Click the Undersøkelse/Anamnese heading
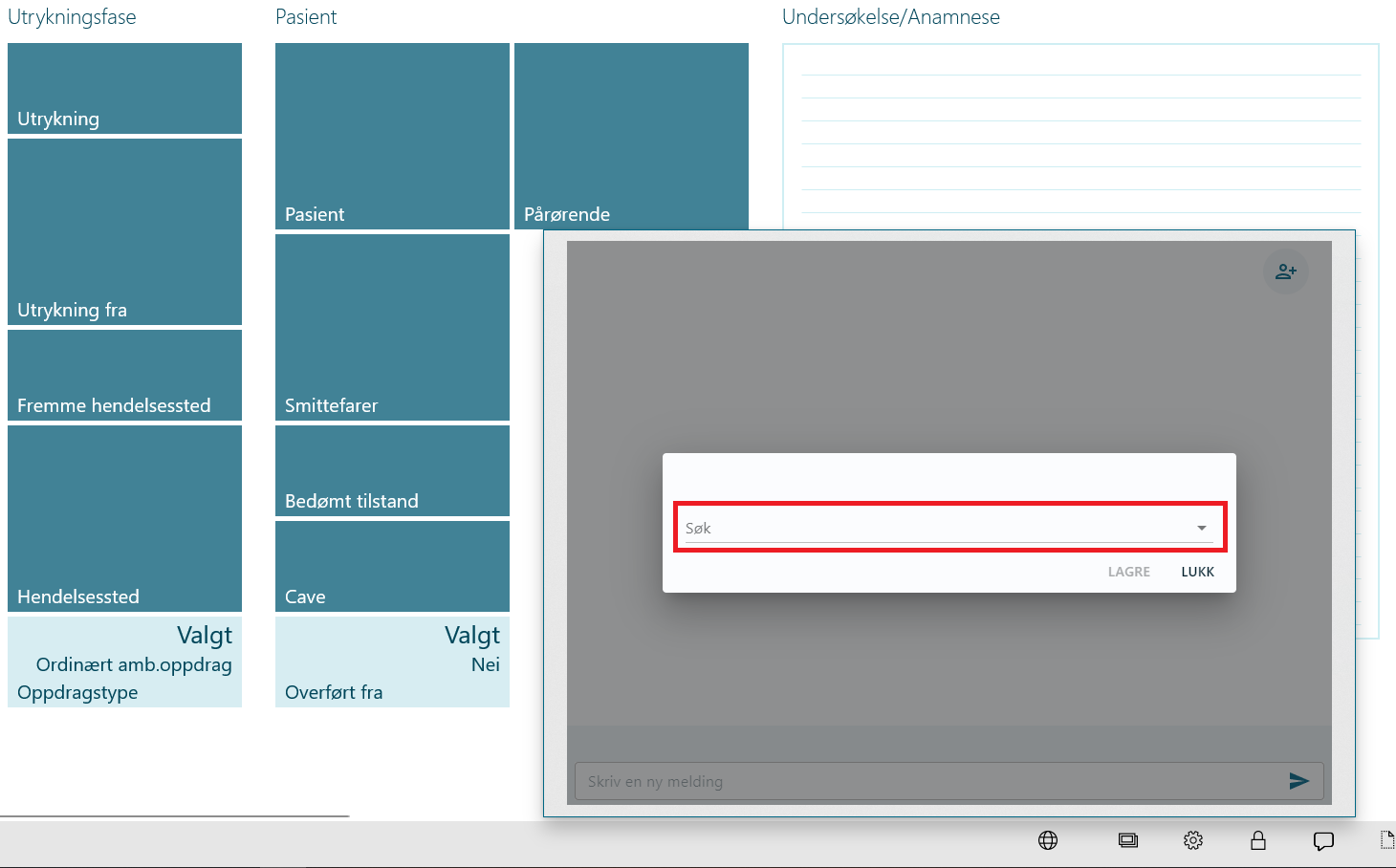Viewport: 1396px width, 868px height. 891,17
